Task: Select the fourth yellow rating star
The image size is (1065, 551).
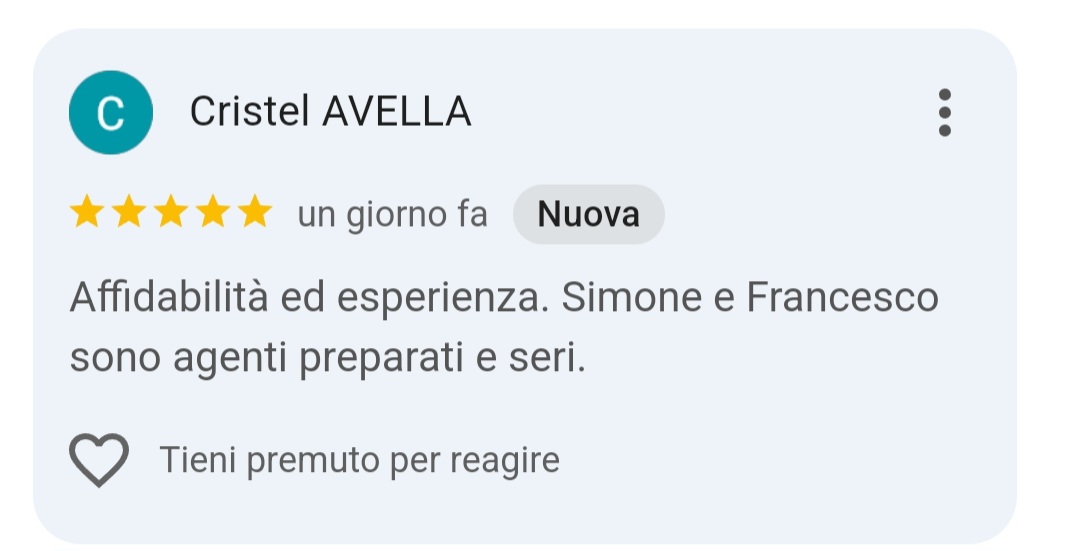Action: coord(213,211)
